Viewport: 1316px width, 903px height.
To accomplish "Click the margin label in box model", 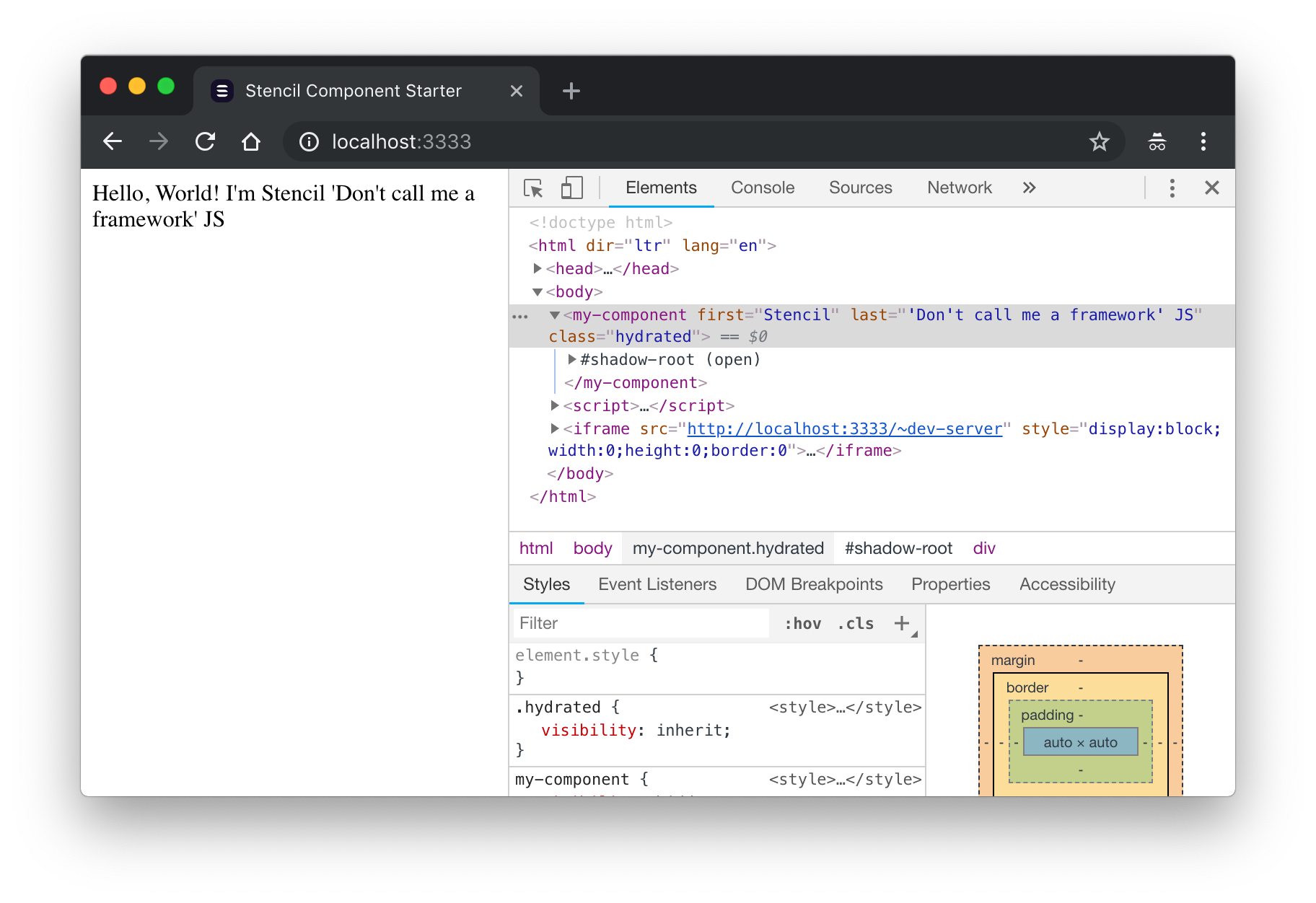I will (1013, 660).
